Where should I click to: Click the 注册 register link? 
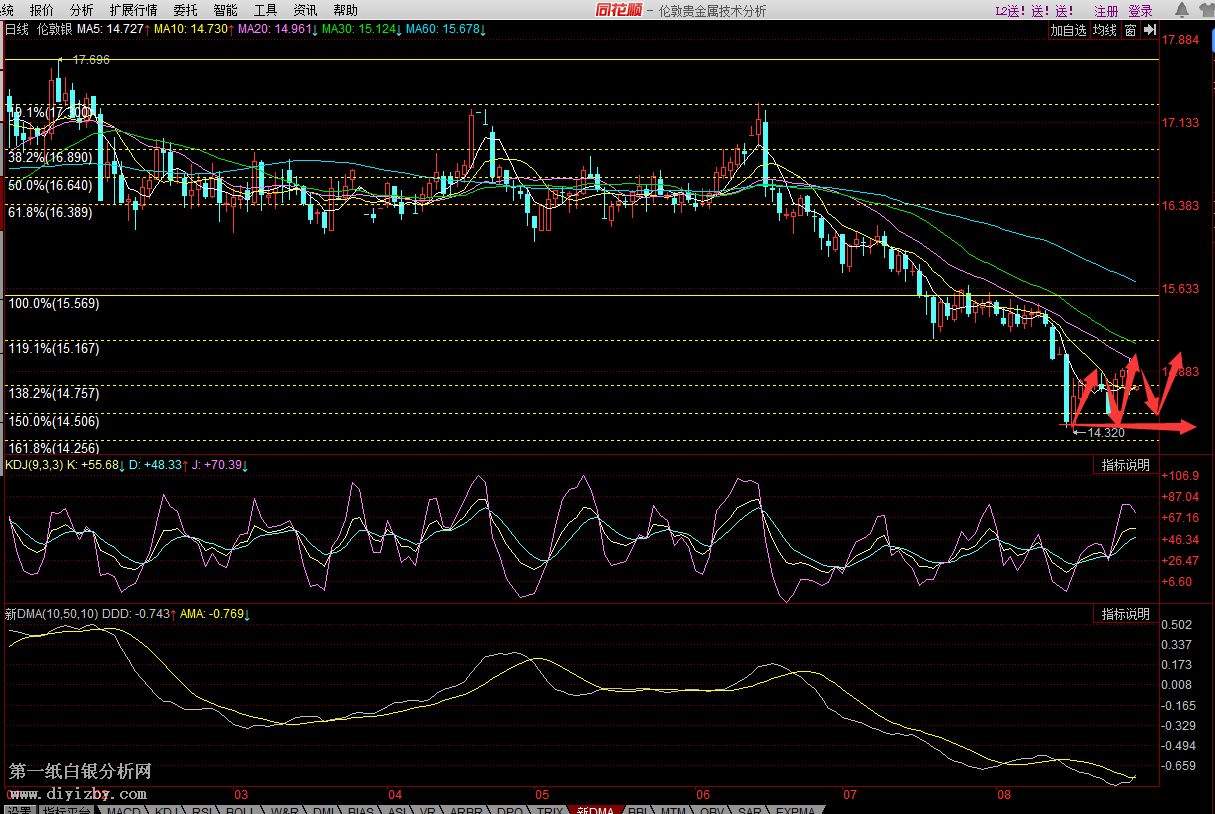click(1106, 11)
